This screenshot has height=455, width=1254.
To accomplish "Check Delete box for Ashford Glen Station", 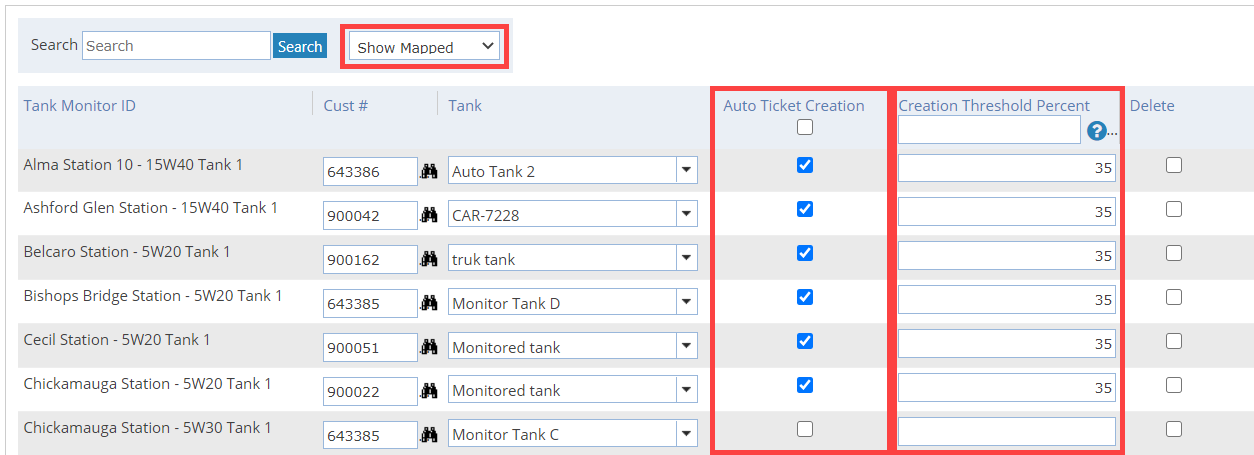I will 1174,209.
